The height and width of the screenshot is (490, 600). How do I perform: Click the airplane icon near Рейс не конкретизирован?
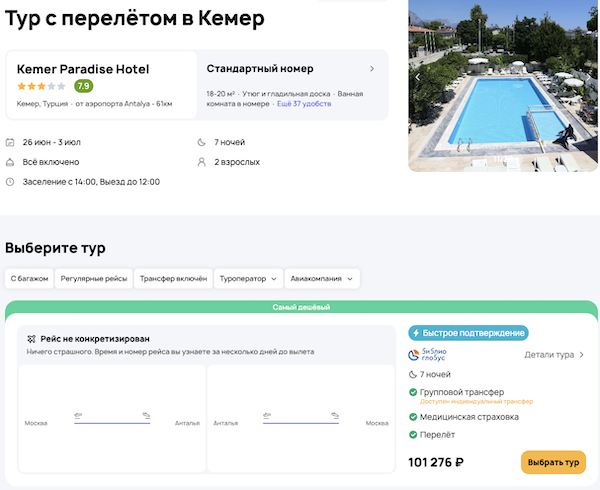(32, 339)
